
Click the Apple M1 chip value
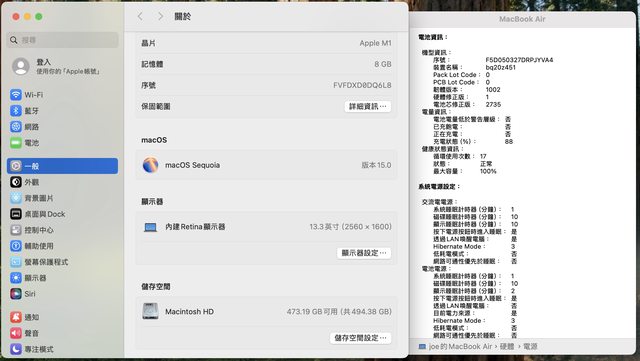tap(375, 43)
